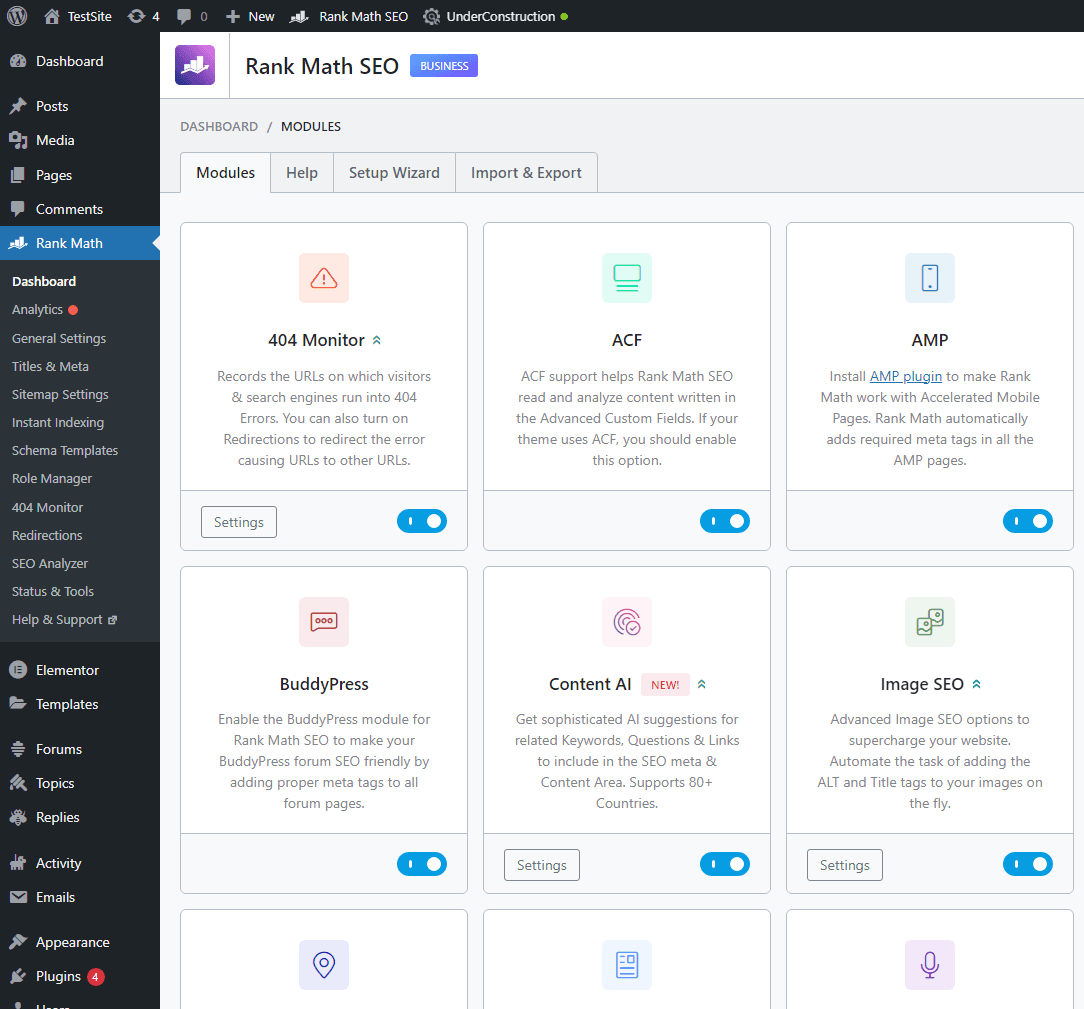Click the Image SEO pictures icon
Viewport: 1084px width, 1009px height.
pos(930,621)
